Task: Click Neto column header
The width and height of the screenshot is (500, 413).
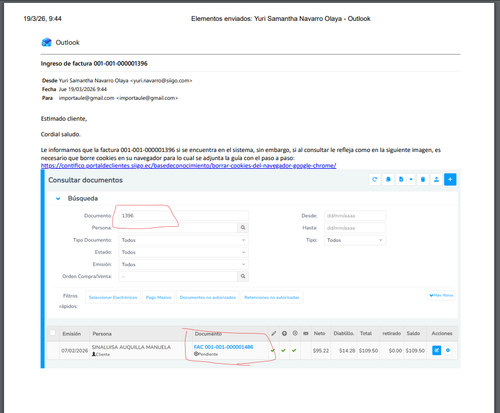Action: [319, 333]
